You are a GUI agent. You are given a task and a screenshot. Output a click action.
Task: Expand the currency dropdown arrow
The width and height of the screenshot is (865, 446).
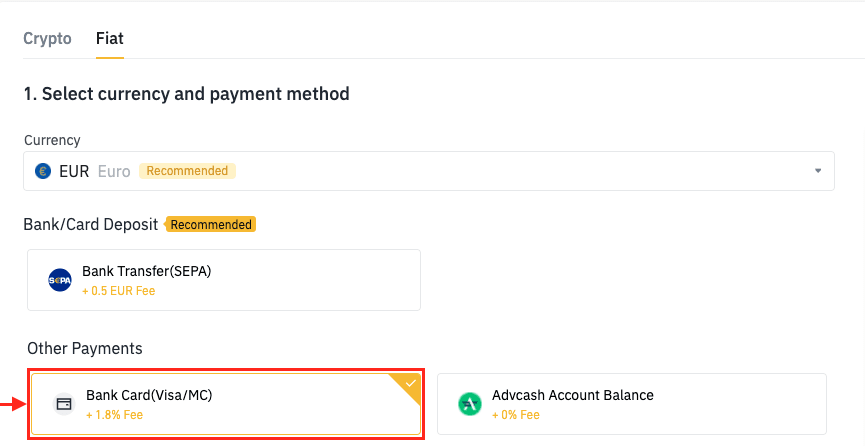[818, 171]
